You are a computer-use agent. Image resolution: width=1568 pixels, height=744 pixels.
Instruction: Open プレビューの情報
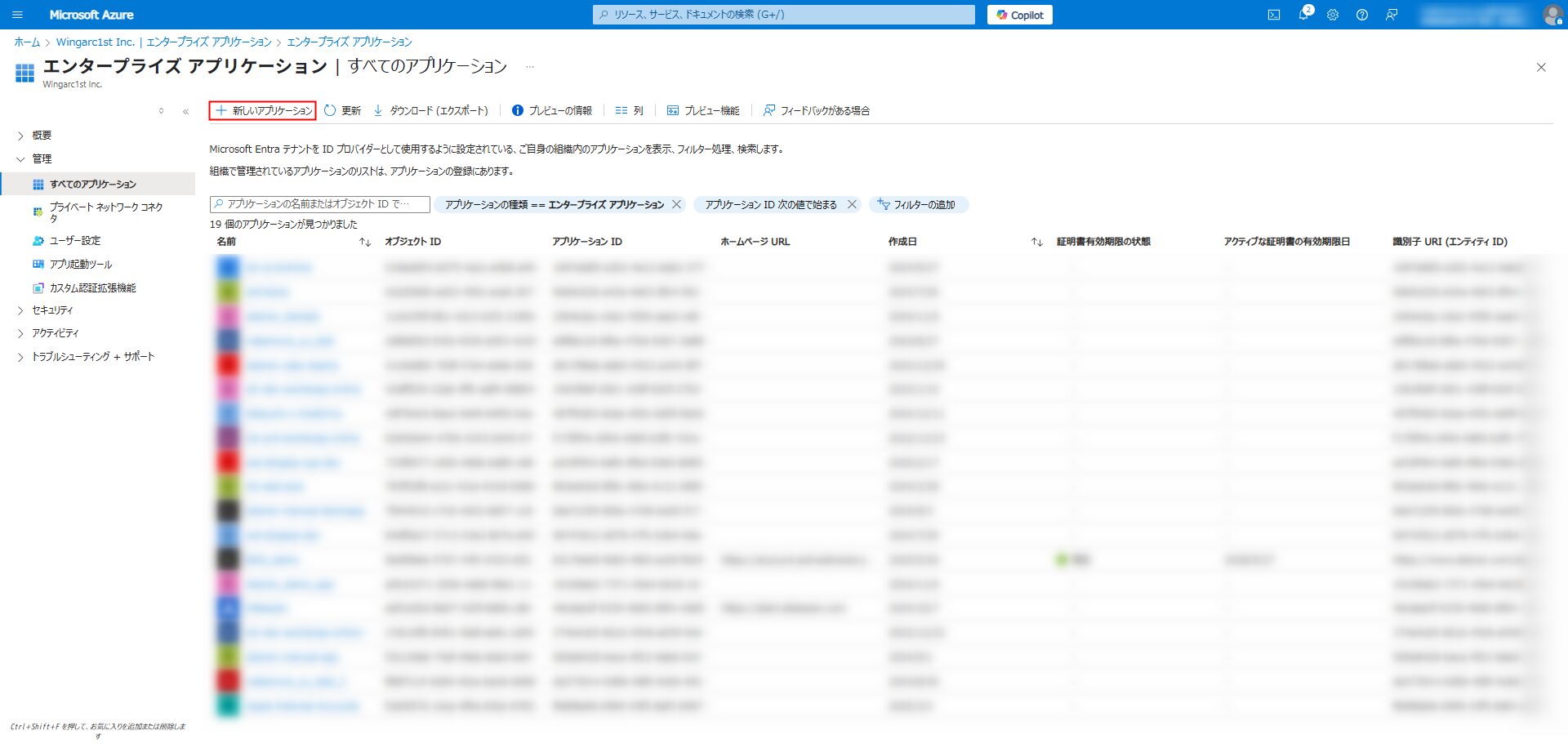pos(552,110)
